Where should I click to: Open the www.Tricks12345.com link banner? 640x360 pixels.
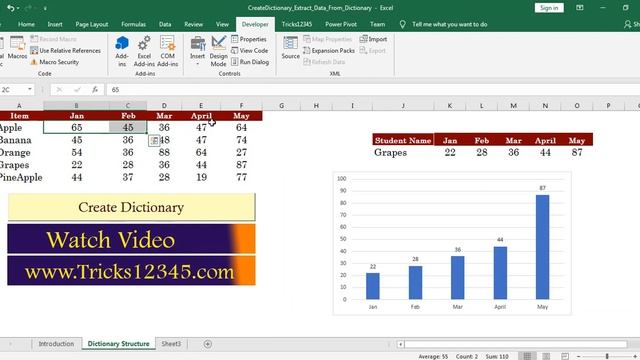[x=131, y=271]
